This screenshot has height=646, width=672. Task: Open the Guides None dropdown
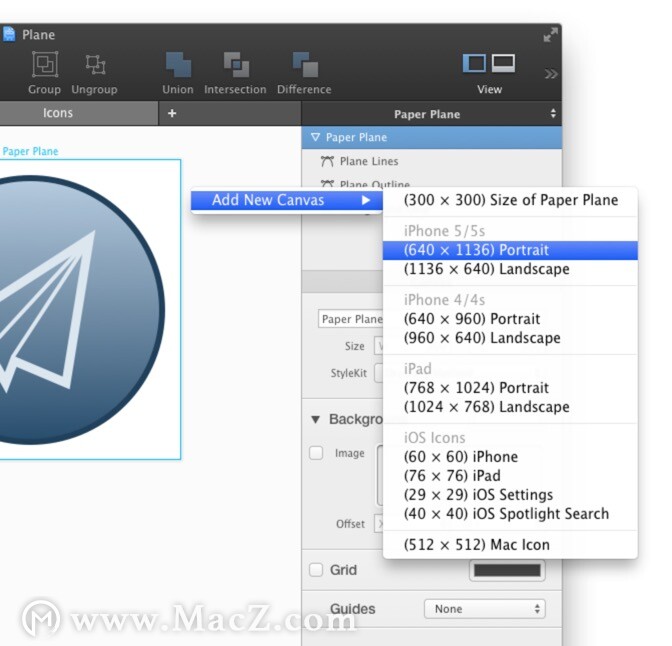click(x=485, y=609)
